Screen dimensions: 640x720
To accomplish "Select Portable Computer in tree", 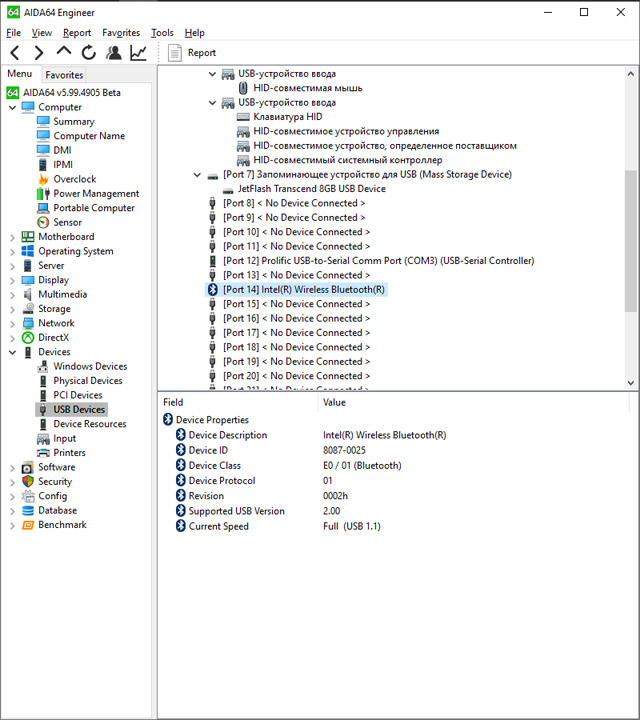I will click(94, 208).
